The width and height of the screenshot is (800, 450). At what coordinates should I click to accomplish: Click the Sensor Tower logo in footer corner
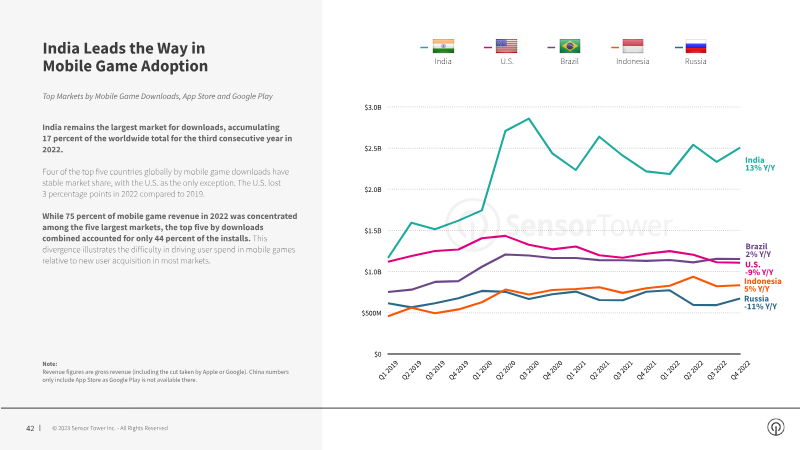pyautogui.click(x=776, y=427)
